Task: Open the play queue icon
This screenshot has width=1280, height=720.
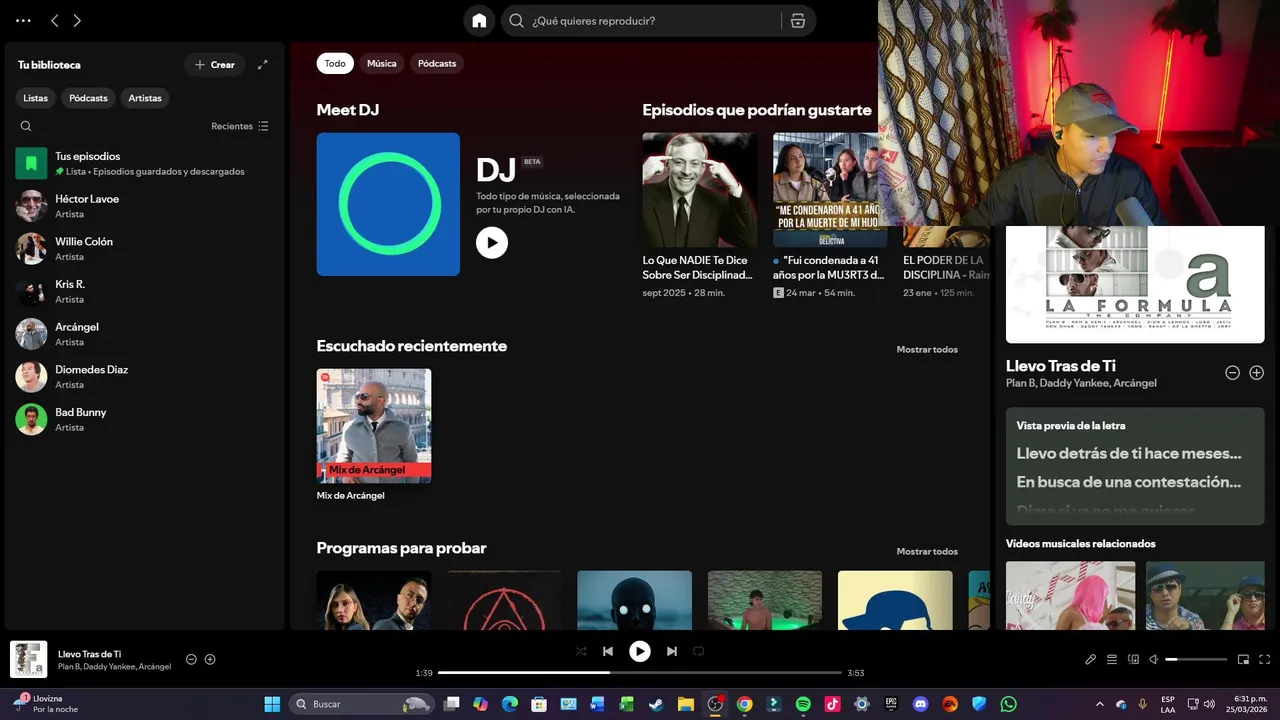Action: tap(1112, 659)
